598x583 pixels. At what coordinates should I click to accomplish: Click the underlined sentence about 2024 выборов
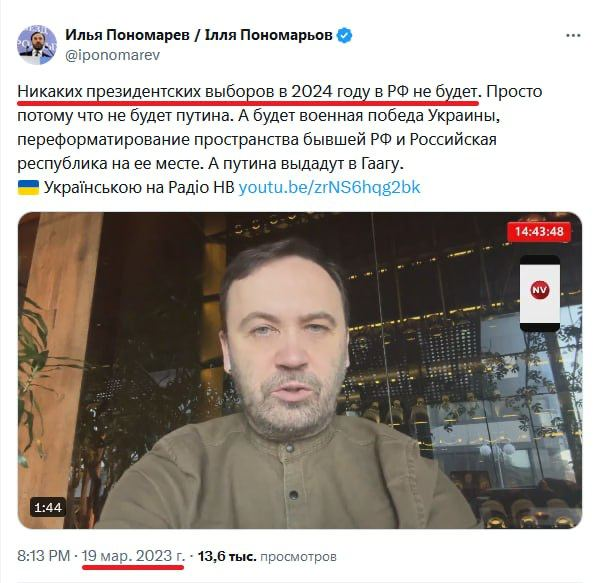click(248, 92)
